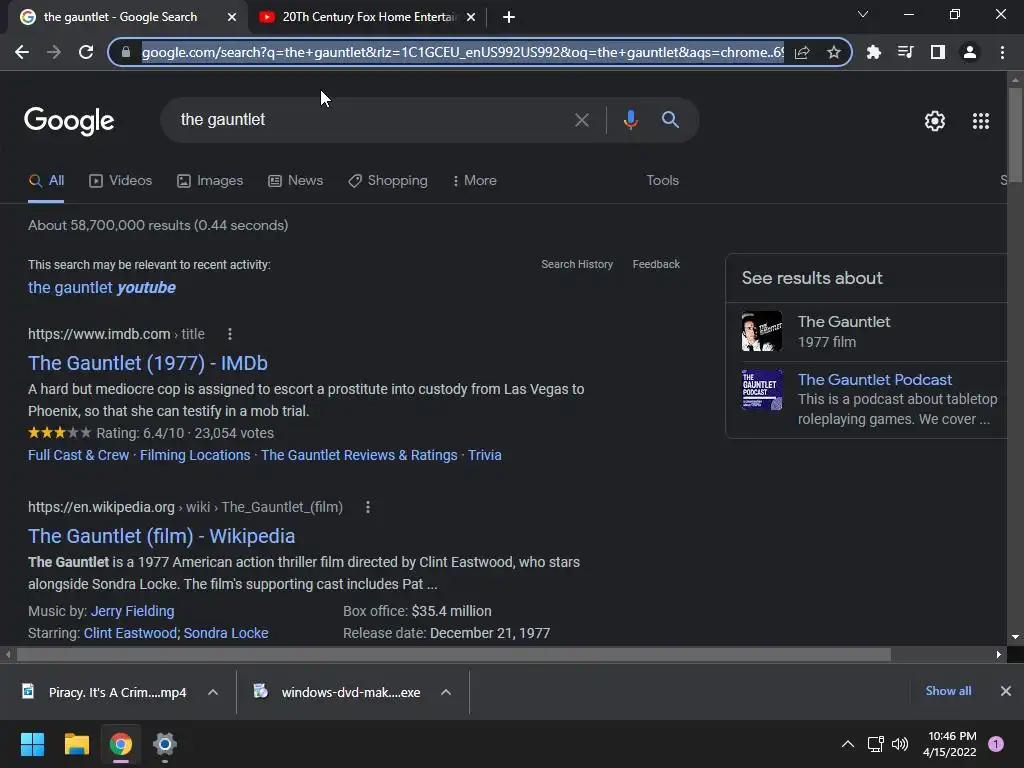Open network status in system tray
Screen dimensions: 1024x768
(x=875, y=744)
